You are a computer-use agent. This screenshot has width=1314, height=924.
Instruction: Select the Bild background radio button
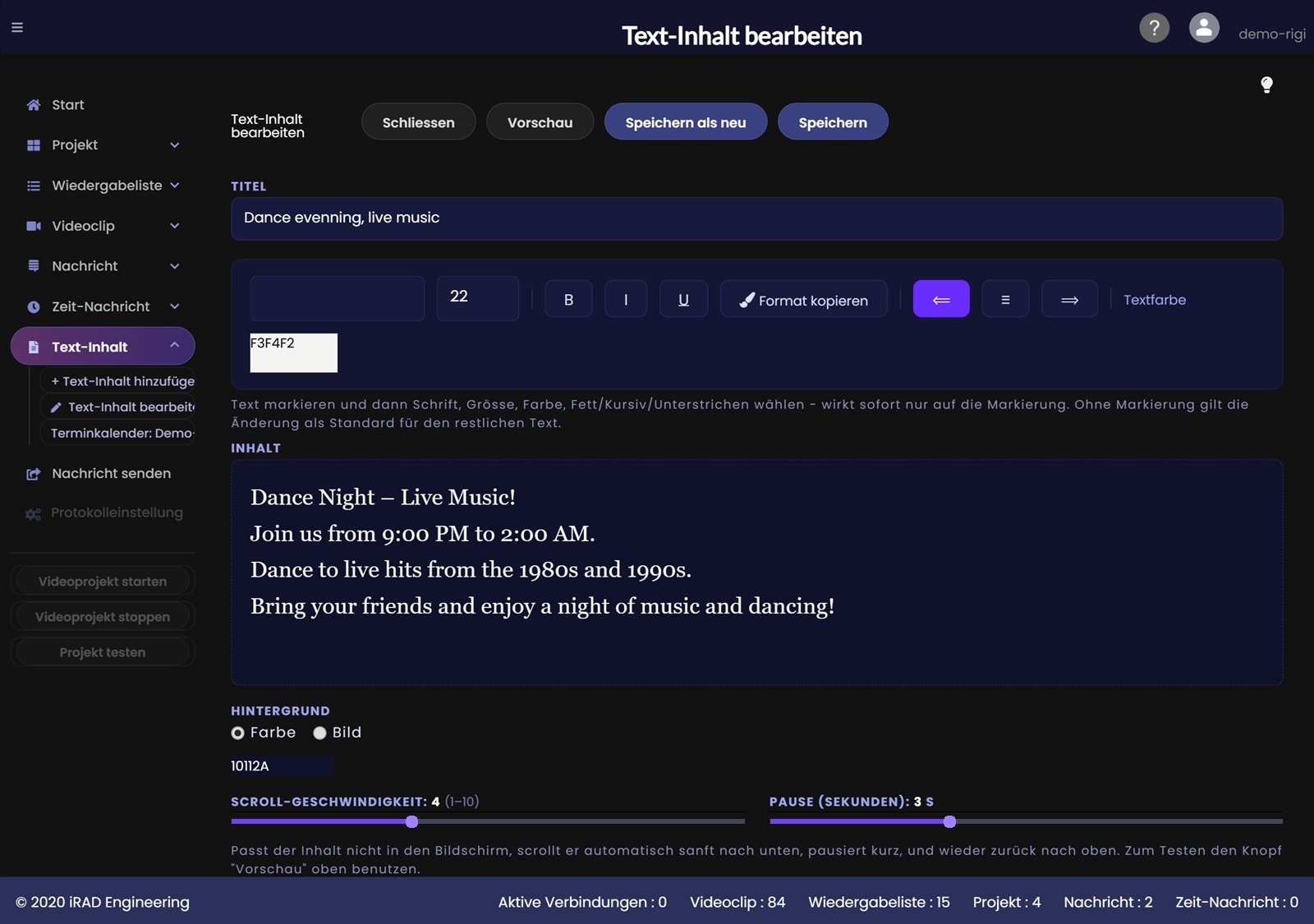coord(319,733)
